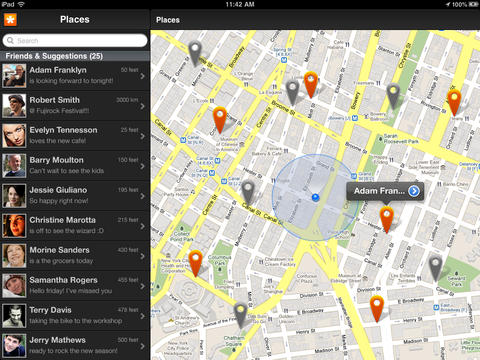Tap Morine Sanders' profile thumbnail
480x360 pixels.
tap(14, 256)
